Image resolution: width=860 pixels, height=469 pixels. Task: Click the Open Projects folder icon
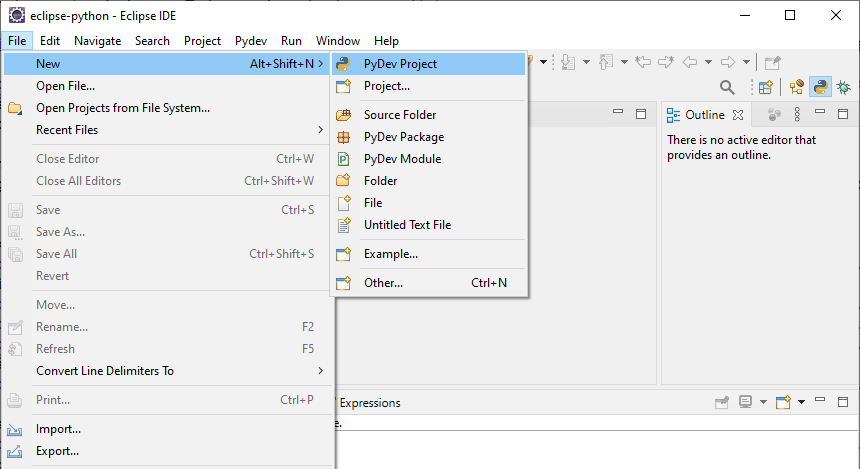(15, 108)
